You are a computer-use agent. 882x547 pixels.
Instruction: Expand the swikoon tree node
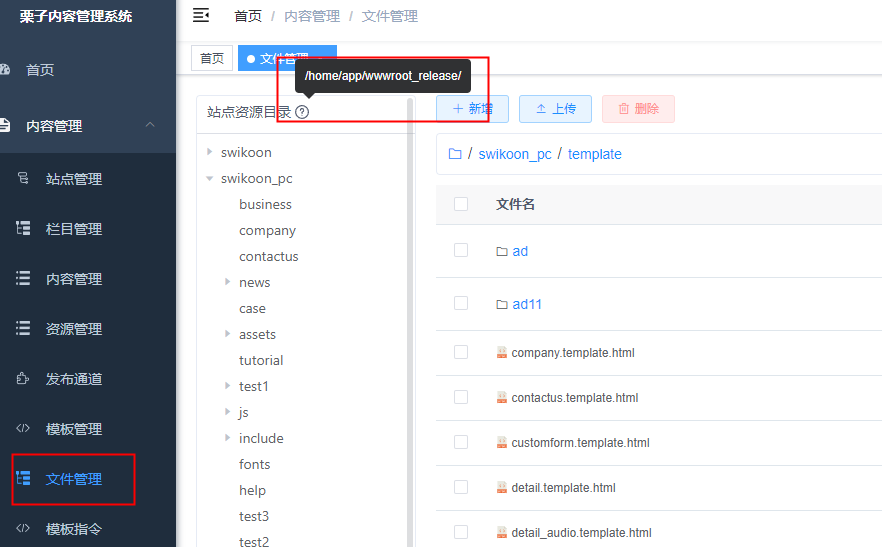point(209,152)
